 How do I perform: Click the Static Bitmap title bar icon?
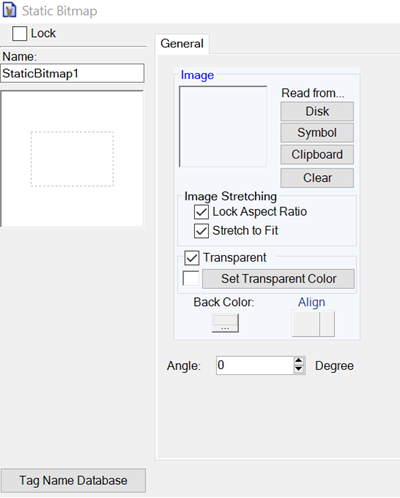click(9, 10)
